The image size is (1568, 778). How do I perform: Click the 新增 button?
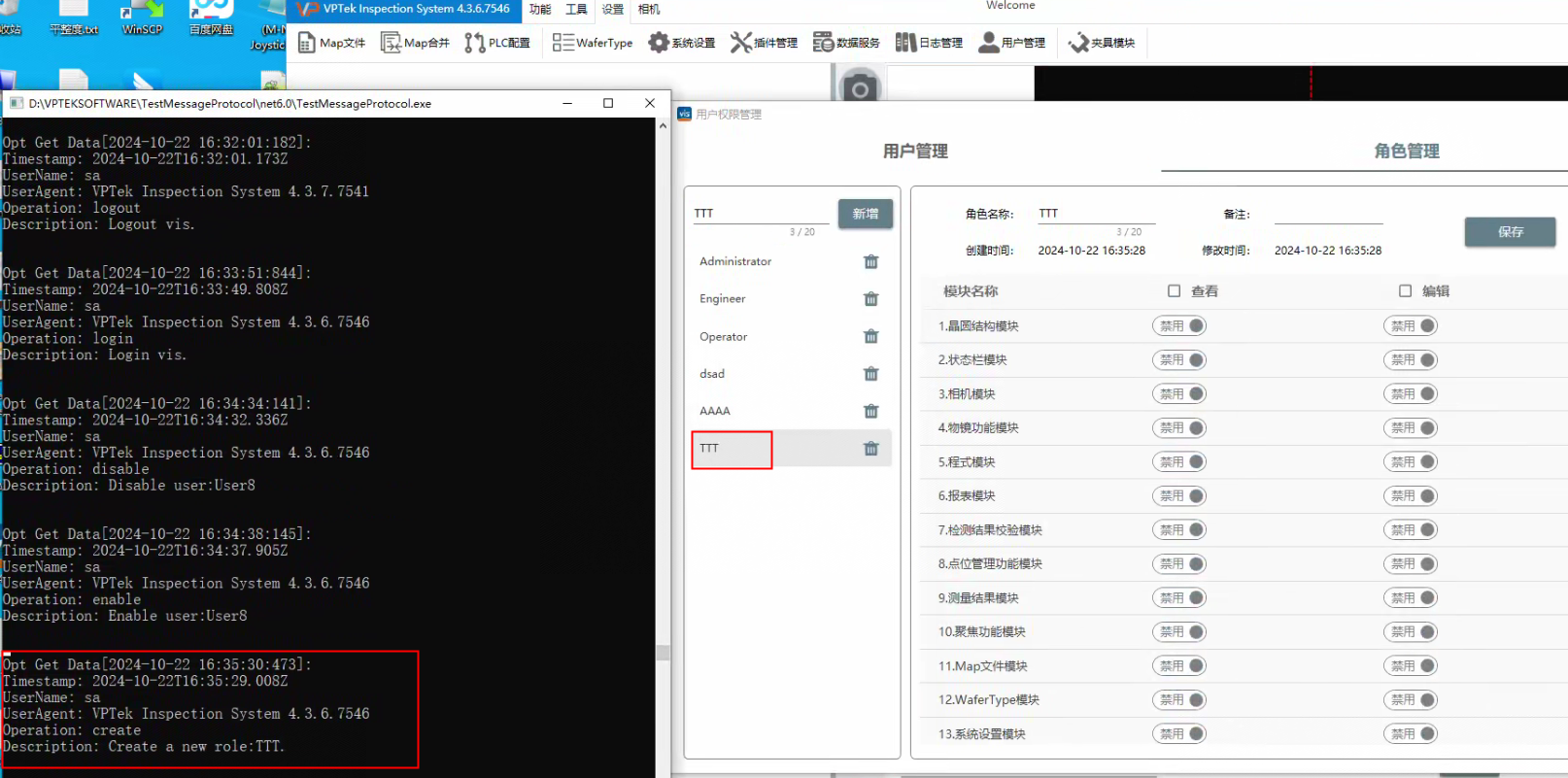[x=865, y=214]
